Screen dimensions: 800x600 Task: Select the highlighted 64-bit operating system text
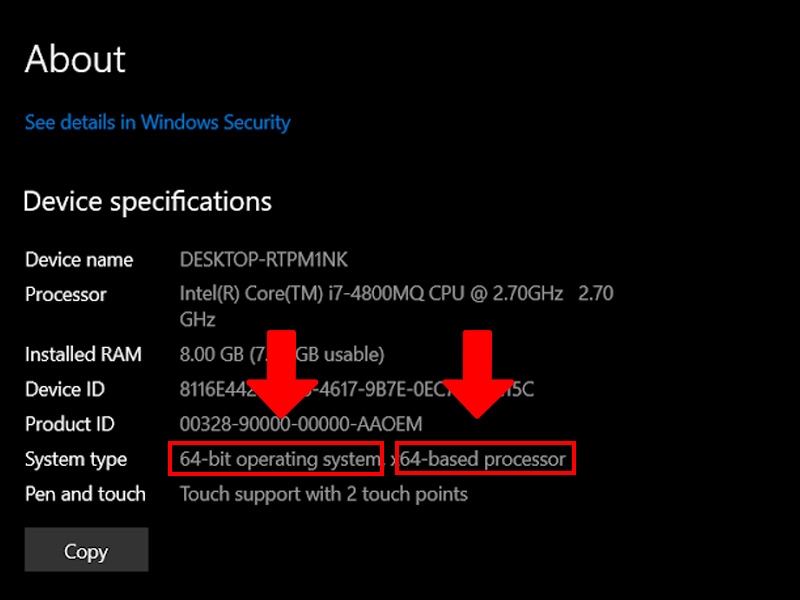(x=276, y=459)
